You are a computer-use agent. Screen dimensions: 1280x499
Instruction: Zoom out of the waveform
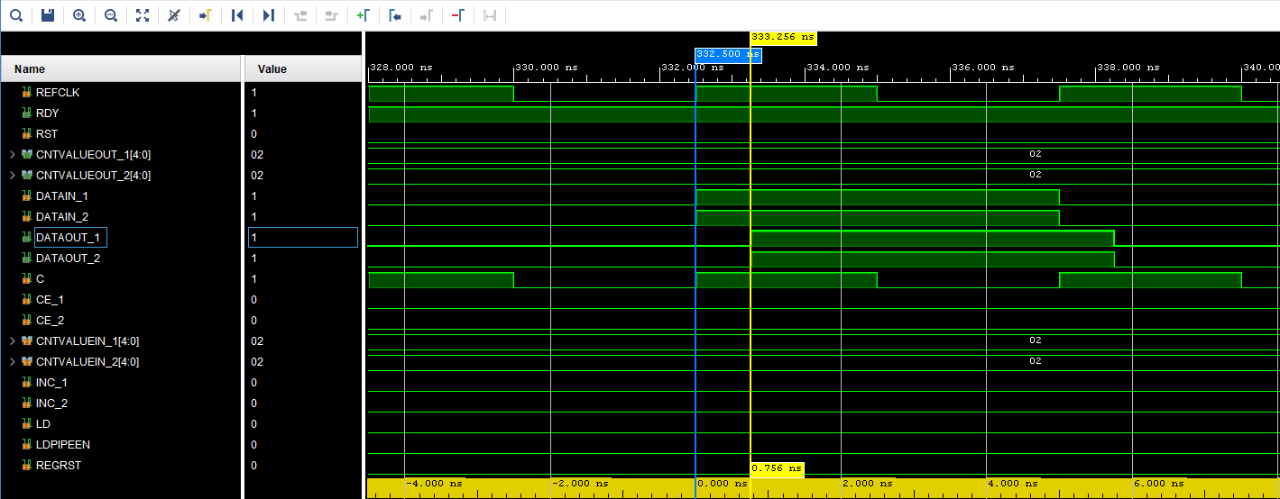[x=110, y=15]
